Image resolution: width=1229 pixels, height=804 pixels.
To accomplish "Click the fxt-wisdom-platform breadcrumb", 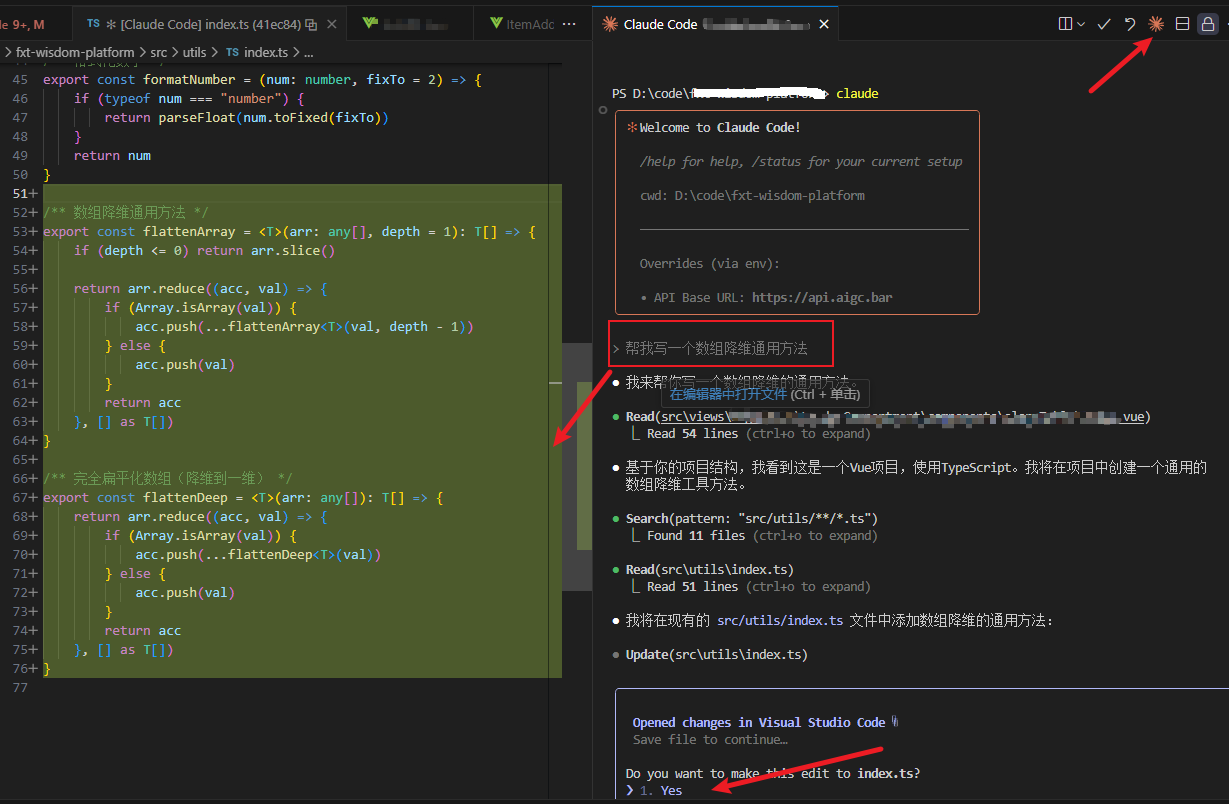I will (75, 52).
